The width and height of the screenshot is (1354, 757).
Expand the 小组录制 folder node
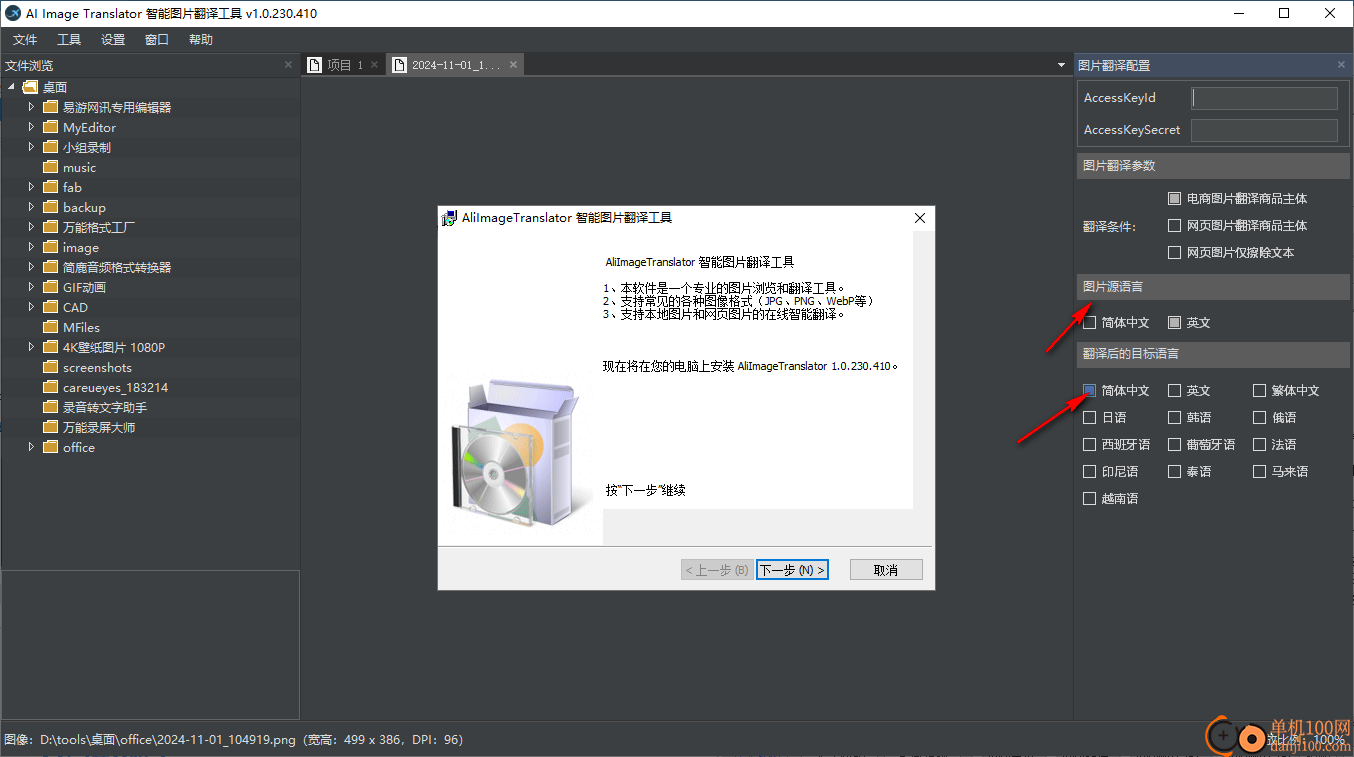pyautogui.click(x=31, y=147)
